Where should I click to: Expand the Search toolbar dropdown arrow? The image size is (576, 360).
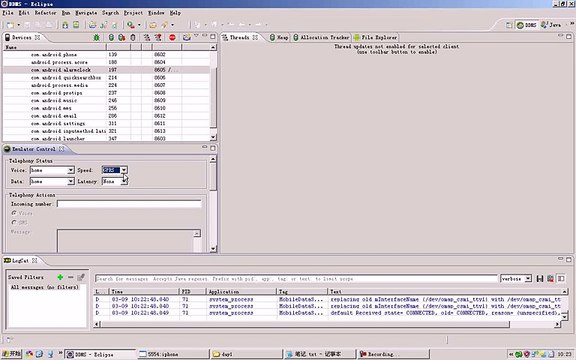[172, 25]
